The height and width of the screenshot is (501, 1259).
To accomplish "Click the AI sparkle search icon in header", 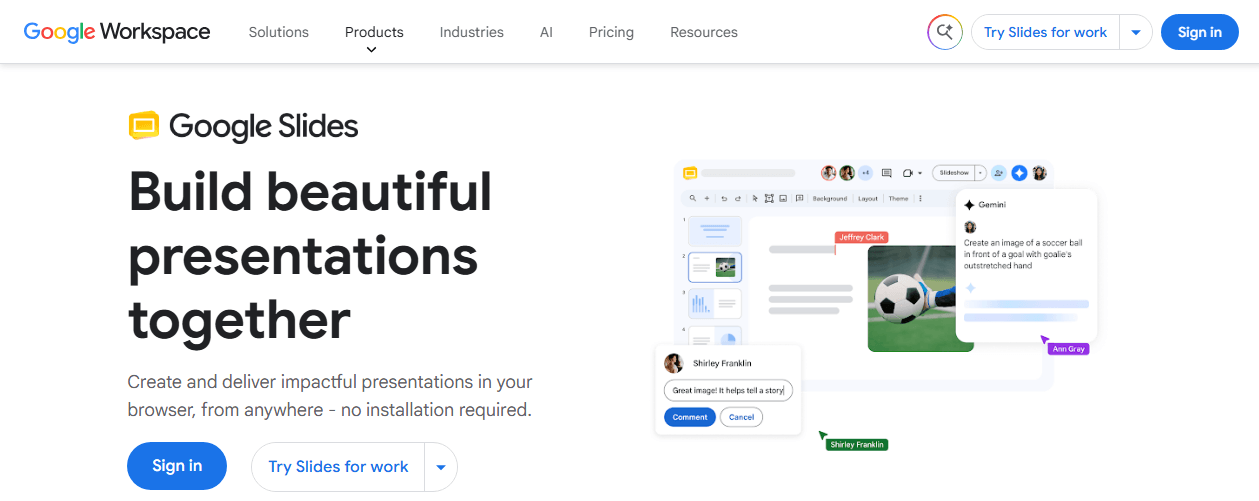I will click(x=944, y=32).
